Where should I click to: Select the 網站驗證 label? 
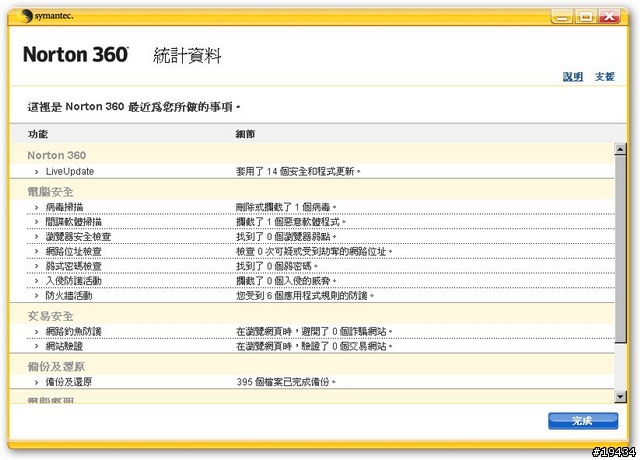[64, 346]
